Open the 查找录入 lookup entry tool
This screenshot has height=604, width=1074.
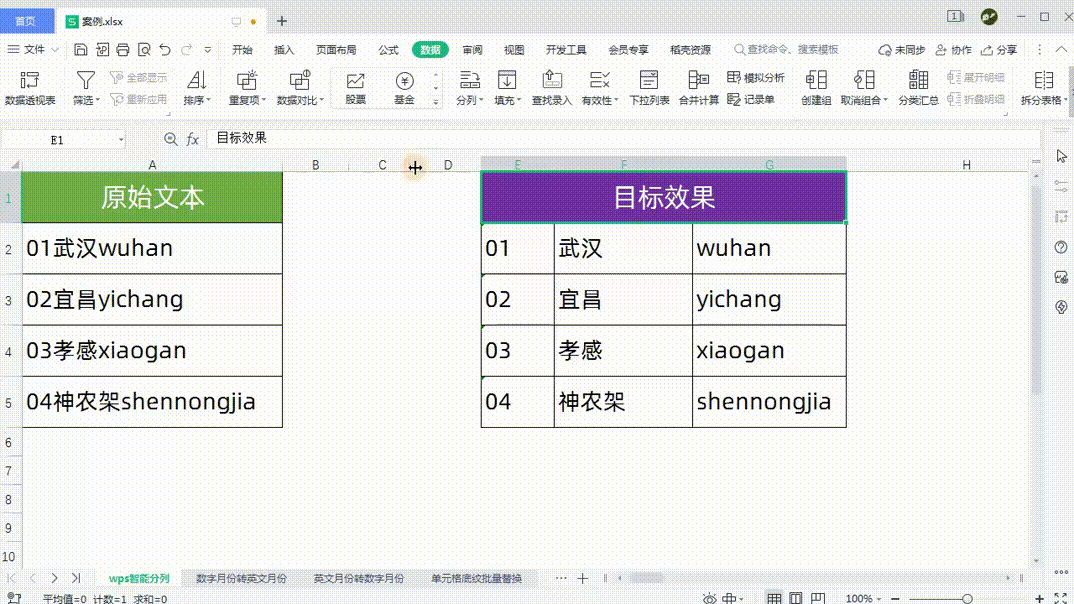click(551, 88)
